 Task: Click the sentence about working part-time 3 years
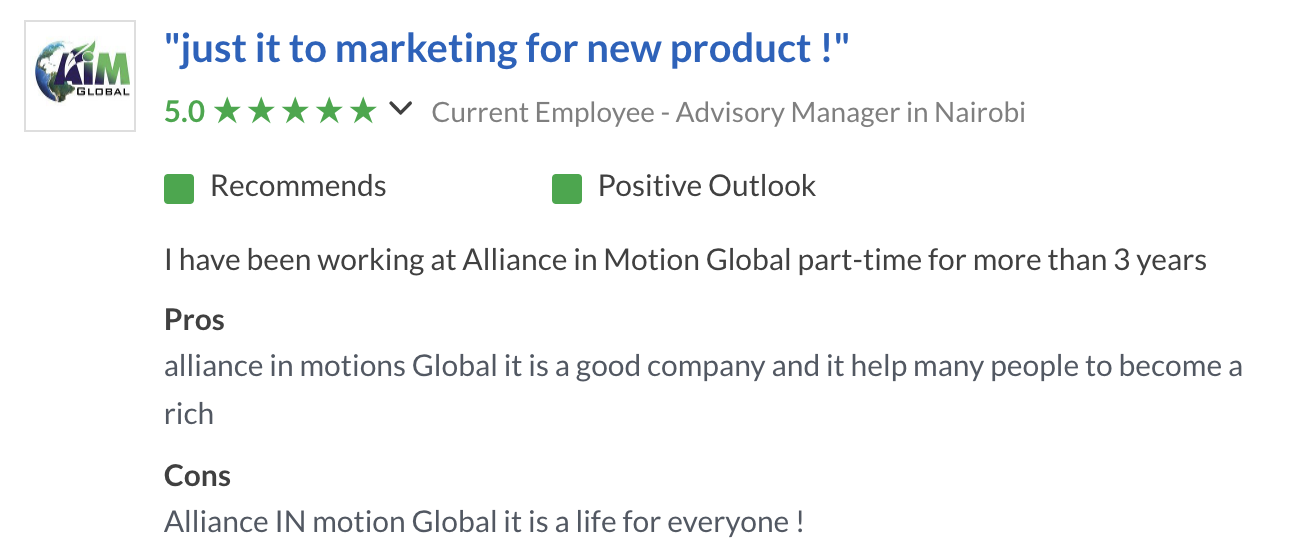pyautogui.click(x=685, y=261)
